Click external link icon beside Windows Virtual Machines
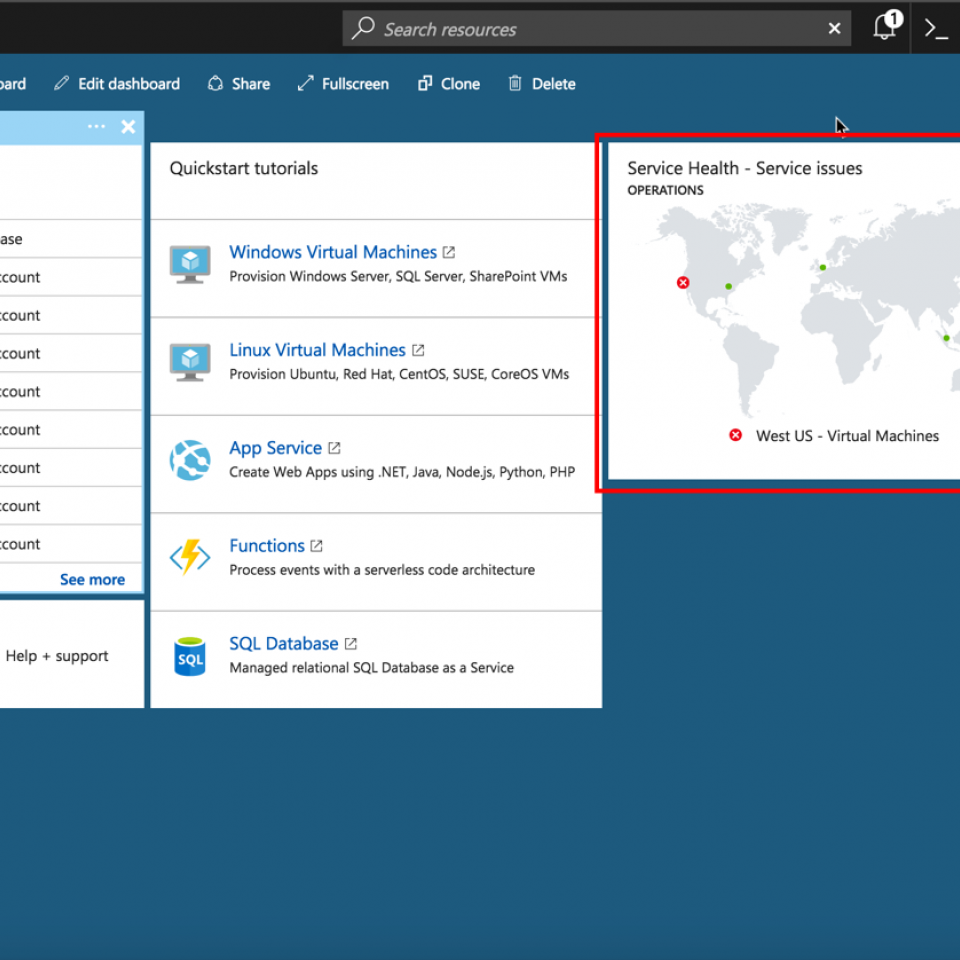Screen dimensions: 960x960 (x=449, y=252)
